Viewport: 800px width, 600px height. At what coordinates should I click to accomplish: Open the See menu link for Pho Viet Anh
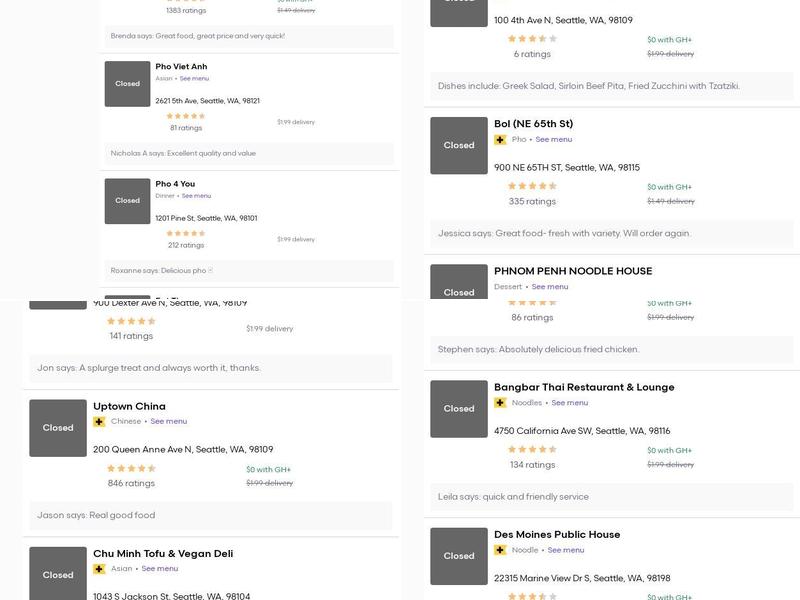pos(194,78)
